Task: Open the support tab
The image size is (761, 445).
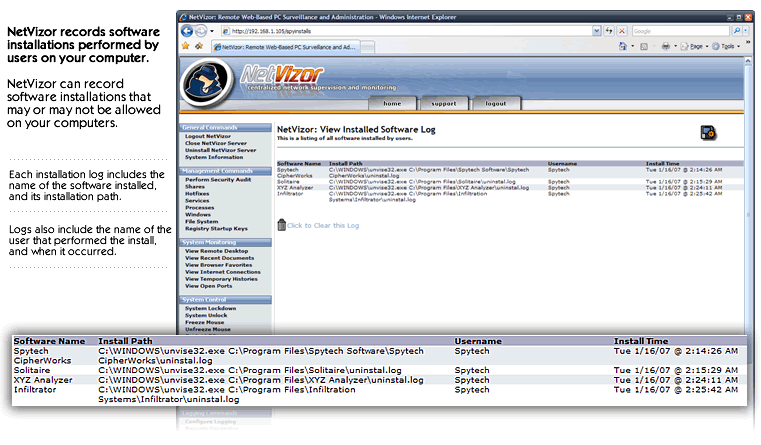Action: tap(443, 103)
